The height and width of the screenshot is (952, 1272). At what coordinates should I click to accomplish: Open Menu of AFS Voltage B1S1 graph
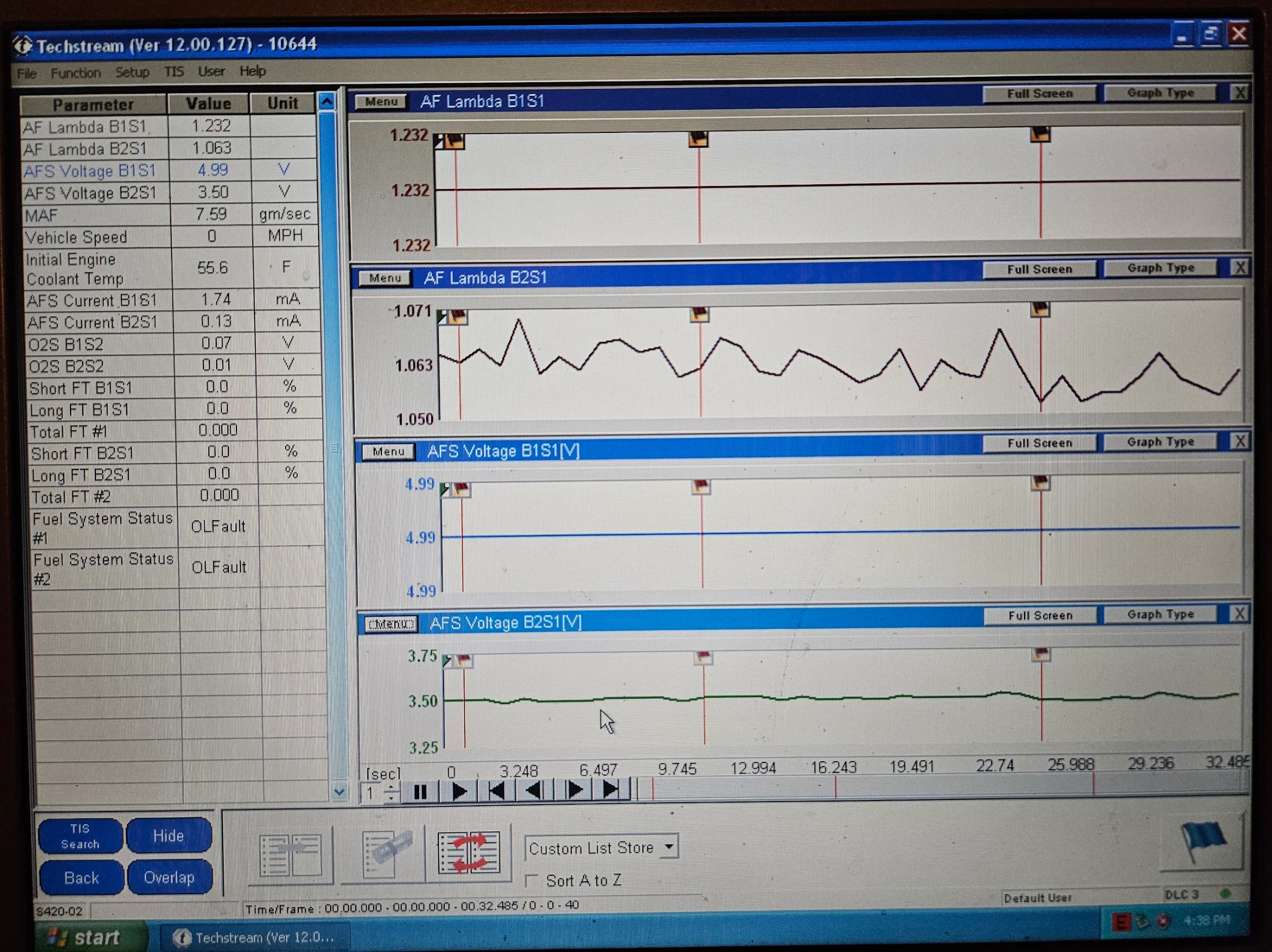point(388,451)
